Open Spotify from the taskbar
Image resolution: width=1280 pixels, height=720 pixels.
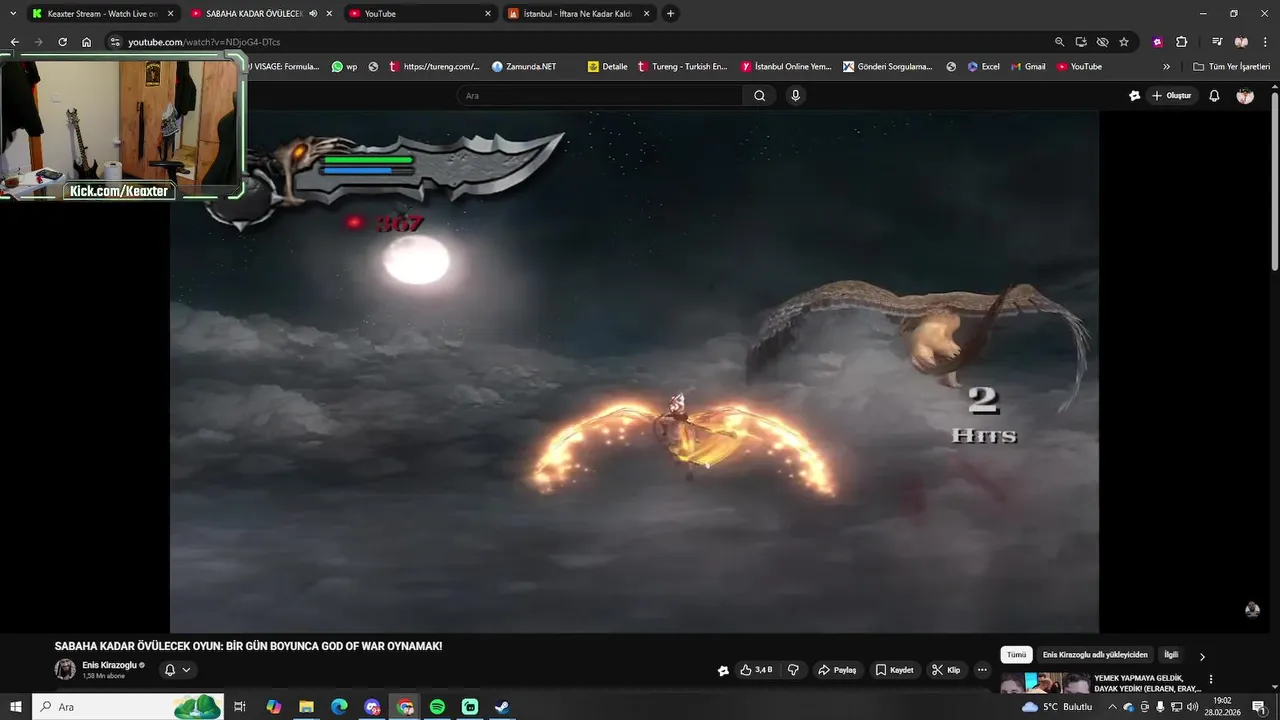437,707
